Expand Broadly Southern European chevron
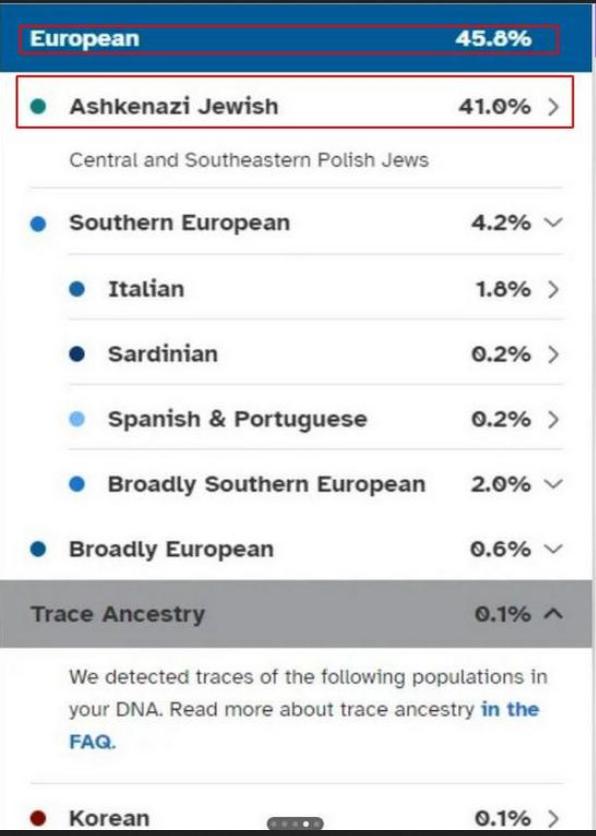This screenshot has width=596, height=836. click(x=554, y=484)
